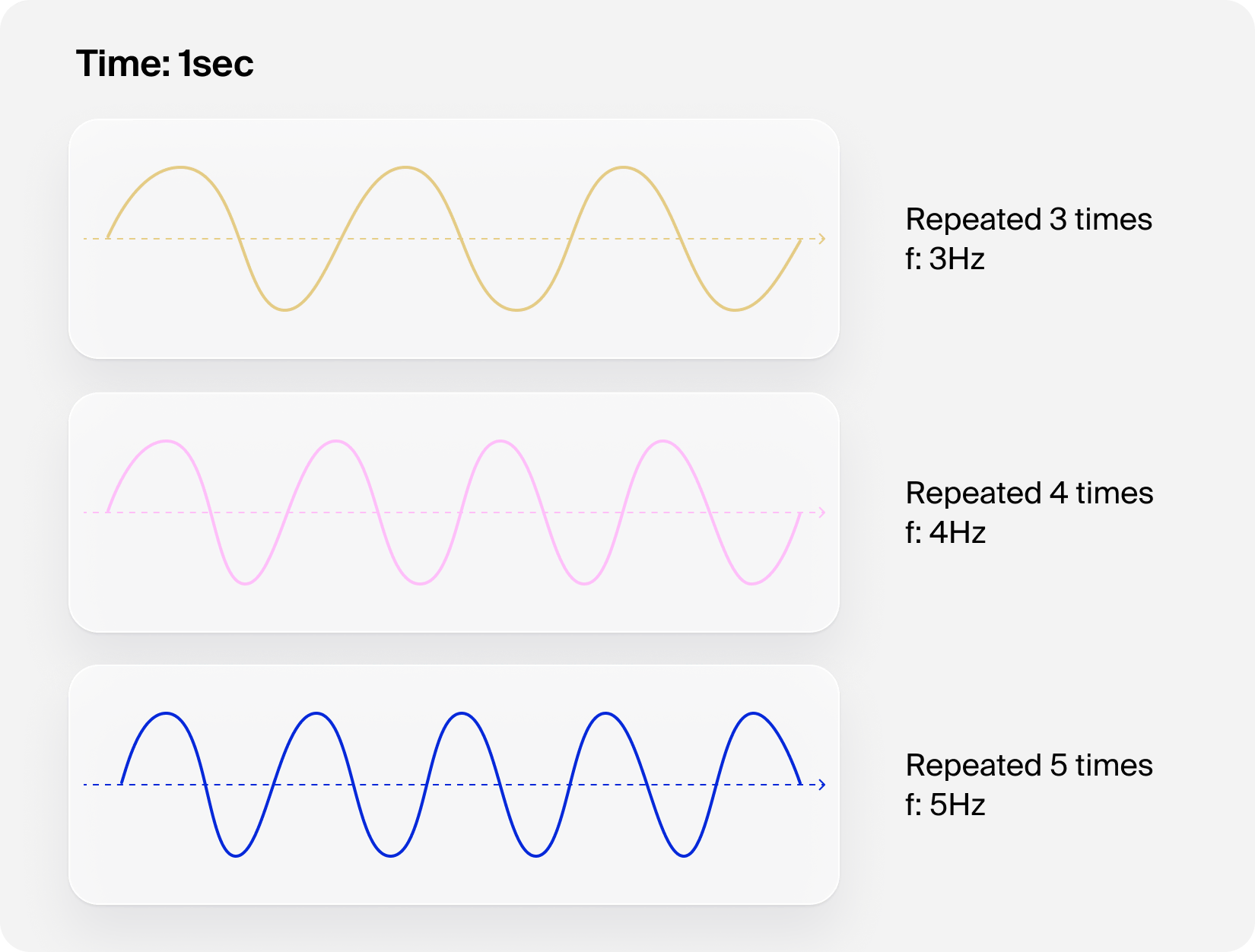Select the "Repeated 4 times" label
The width and height of the screenshot is (1255, 952).
pyautogui.click(x=1029, y=493)
